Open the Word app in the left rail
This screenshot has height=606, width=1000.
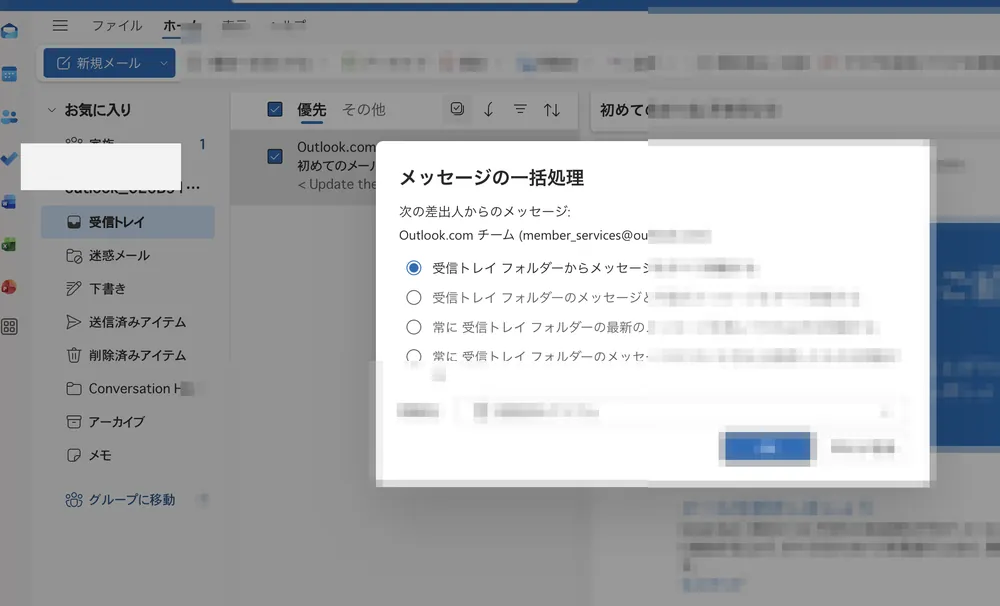click(x=9, y=202)
